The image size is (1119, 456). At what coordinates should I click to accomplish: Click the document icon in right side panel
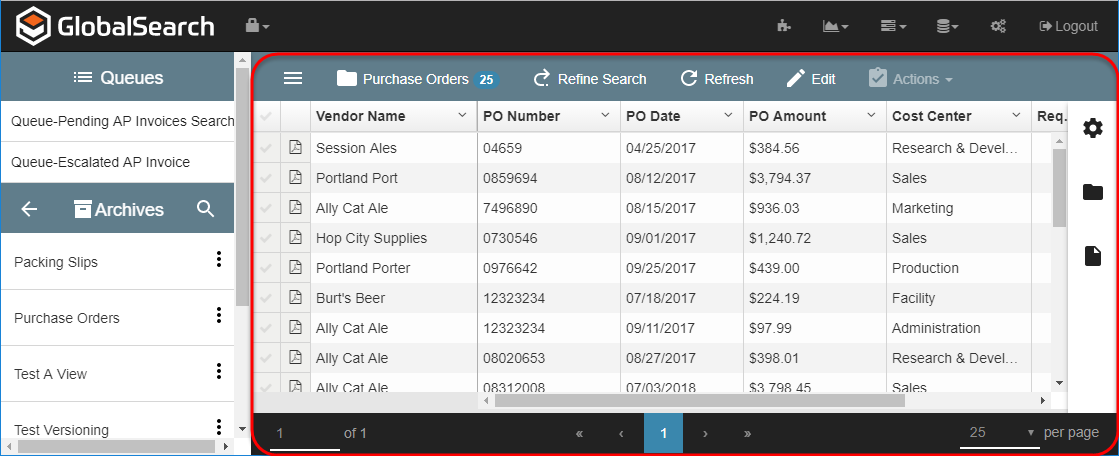coord(1093,257)
